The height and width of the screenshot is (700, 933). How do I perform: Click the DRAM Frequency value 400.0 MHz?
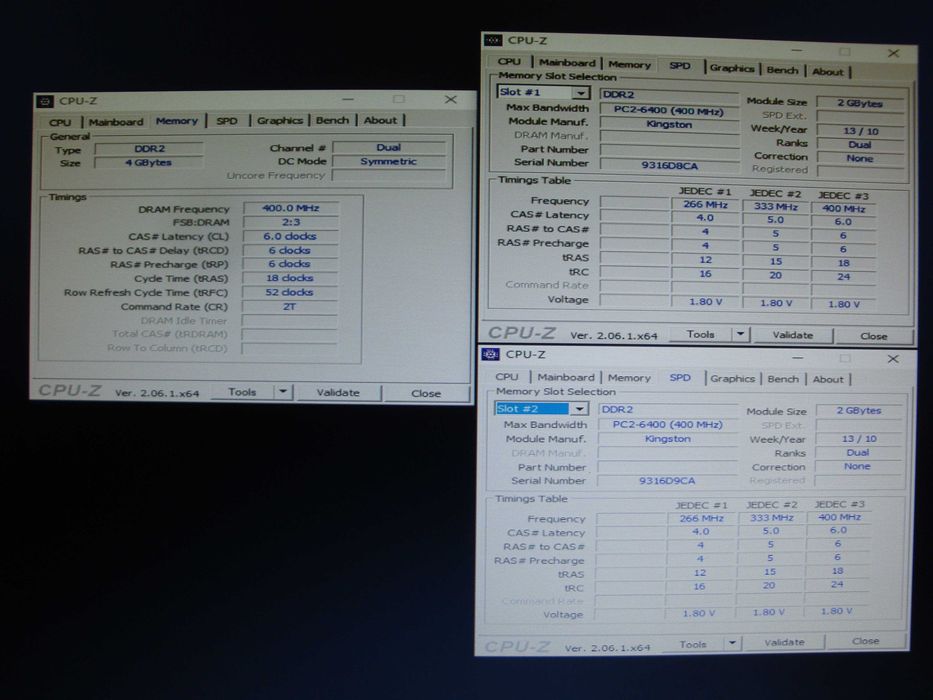(x=290, y=208)
